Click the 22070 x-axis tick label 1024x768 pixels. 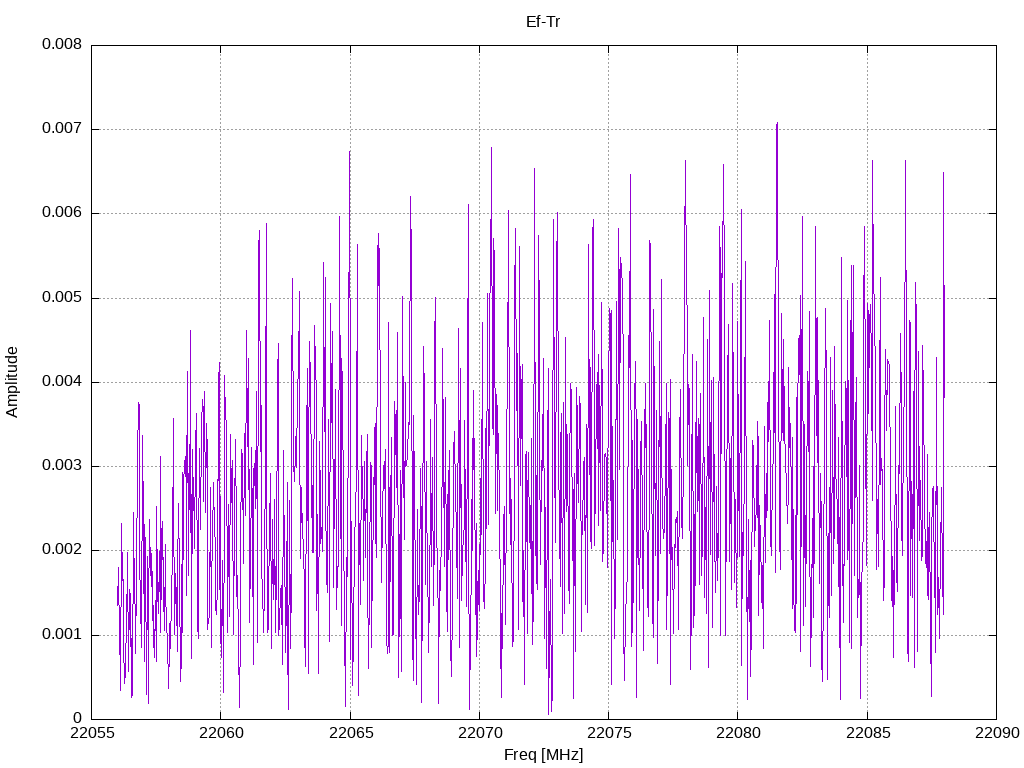[479, 733]
